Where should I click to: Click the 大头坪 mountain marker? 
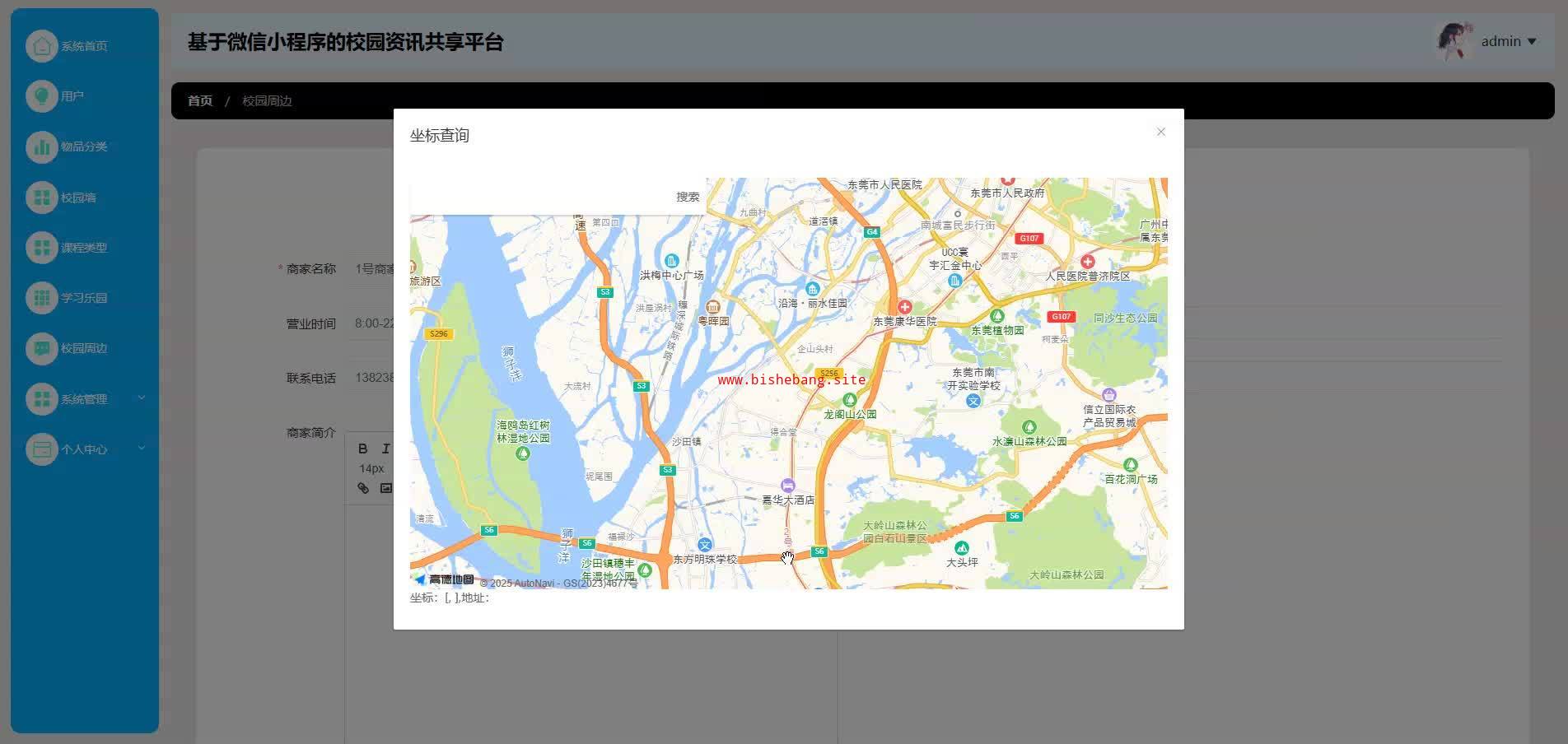[961, 548]
